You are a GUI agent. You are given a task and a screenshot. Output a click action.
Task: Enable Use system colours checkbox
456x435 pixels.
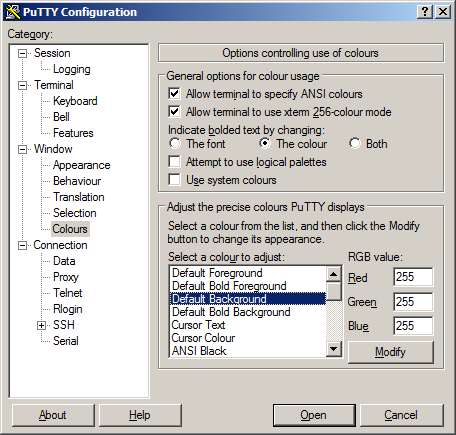point(174,180)
